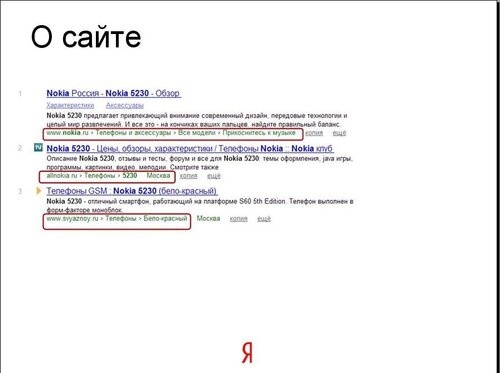Click 'копия' link for first result
Screen dimensions: 500x373
click(314, 133)
